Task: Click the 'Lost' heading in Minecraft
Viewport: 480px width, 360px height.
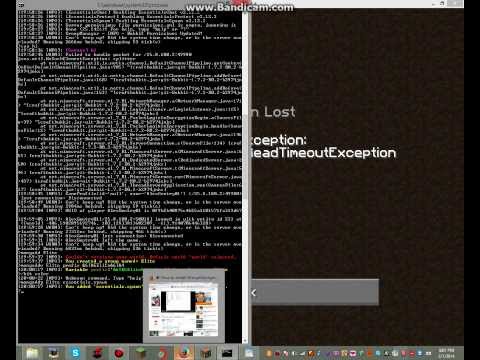Action: pyautogui.click(x=279, y=112)
